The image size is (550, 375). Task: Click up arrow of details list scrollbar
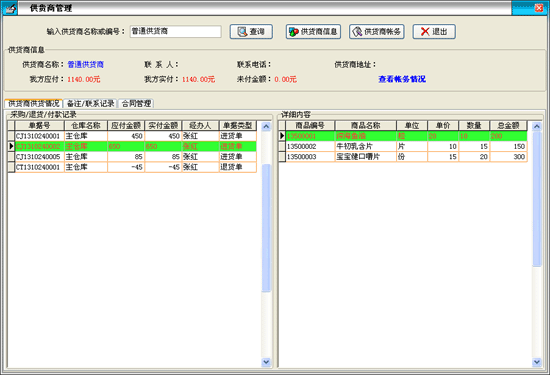[x=537, y=126]
